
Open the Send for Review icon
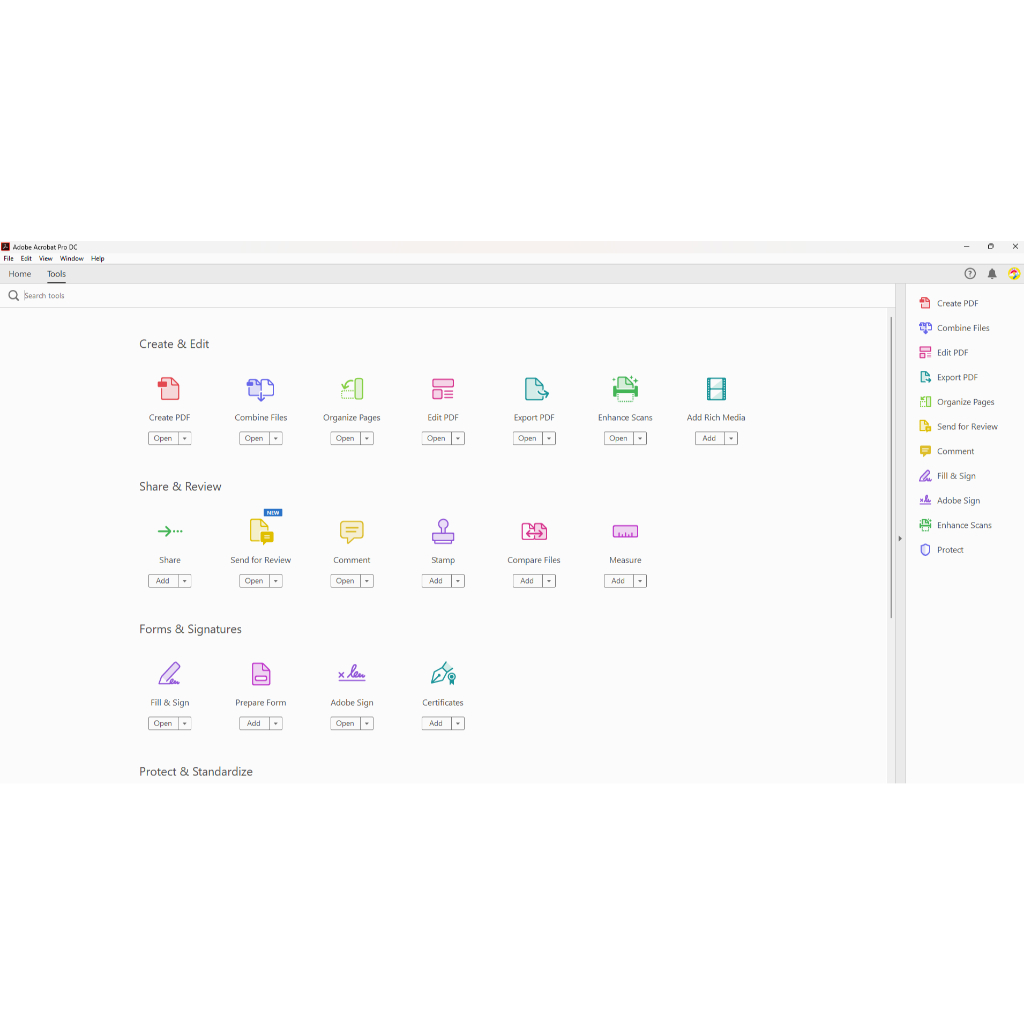(x=261, y=531)
